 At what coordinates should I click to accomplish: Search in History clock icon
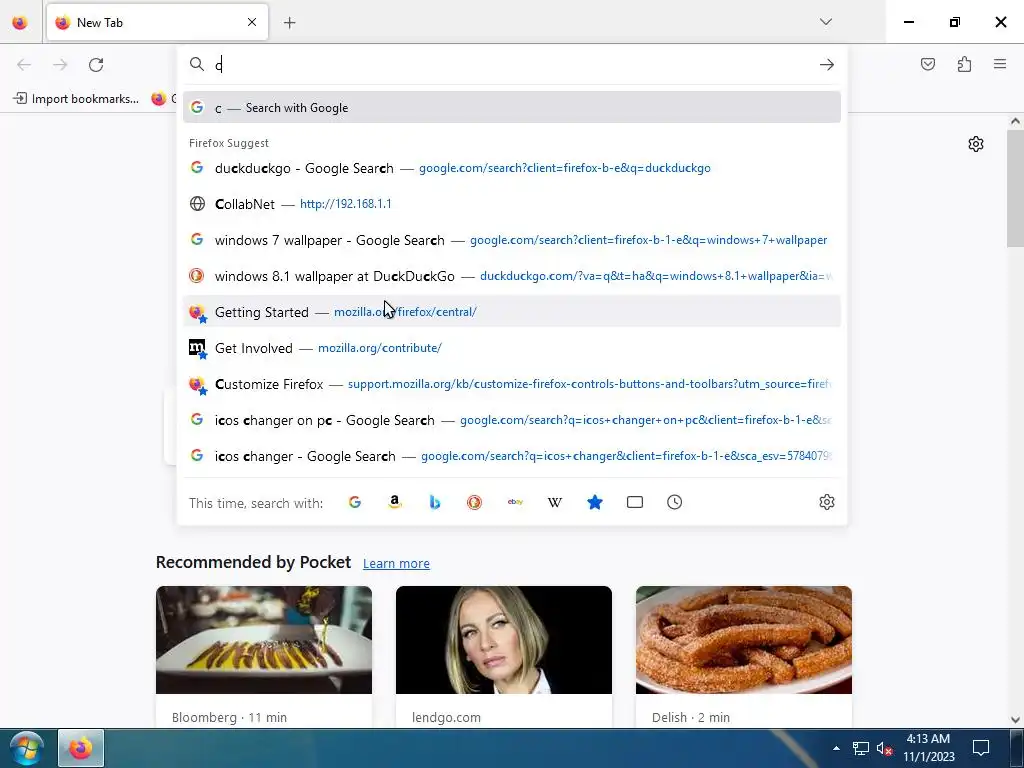[675, 502]
